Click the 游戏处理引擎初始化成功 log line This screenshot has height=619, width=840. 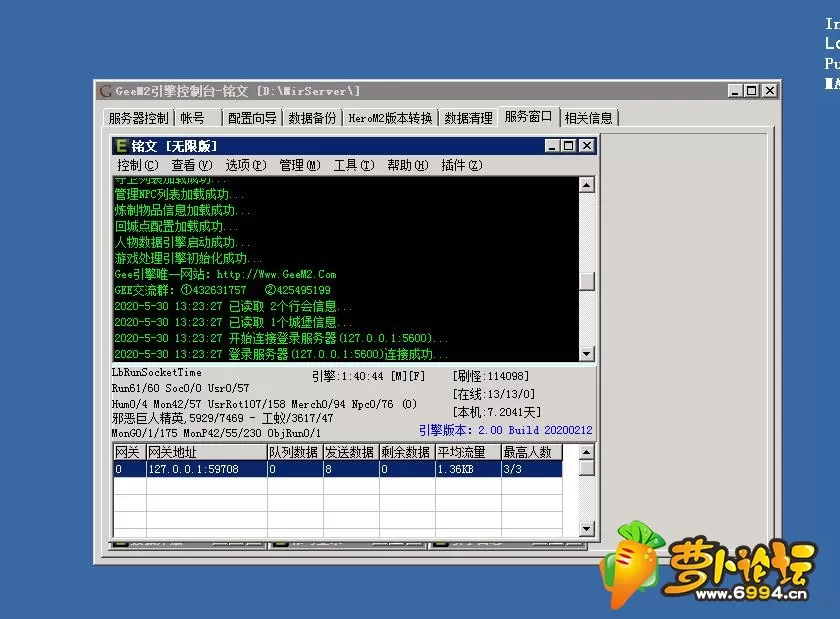[x=188, y=258]
